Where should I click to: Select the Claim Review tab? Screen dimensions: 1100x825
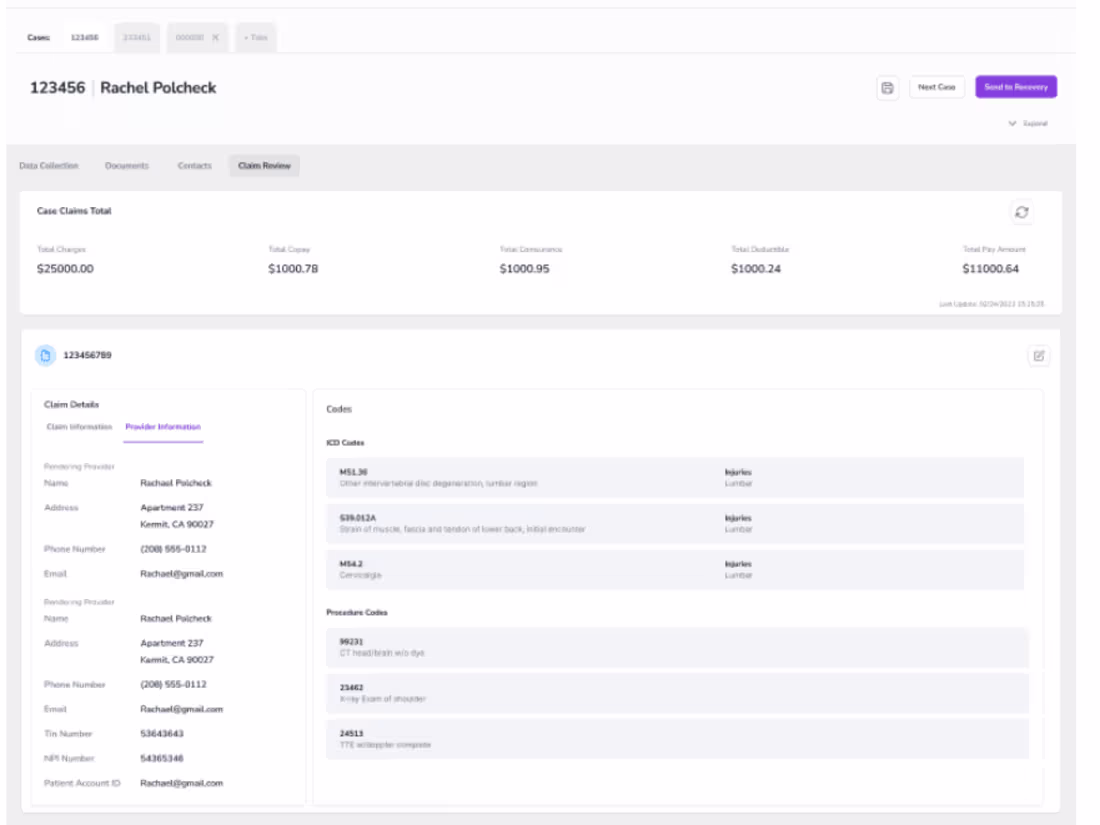[x=264, y=166]
